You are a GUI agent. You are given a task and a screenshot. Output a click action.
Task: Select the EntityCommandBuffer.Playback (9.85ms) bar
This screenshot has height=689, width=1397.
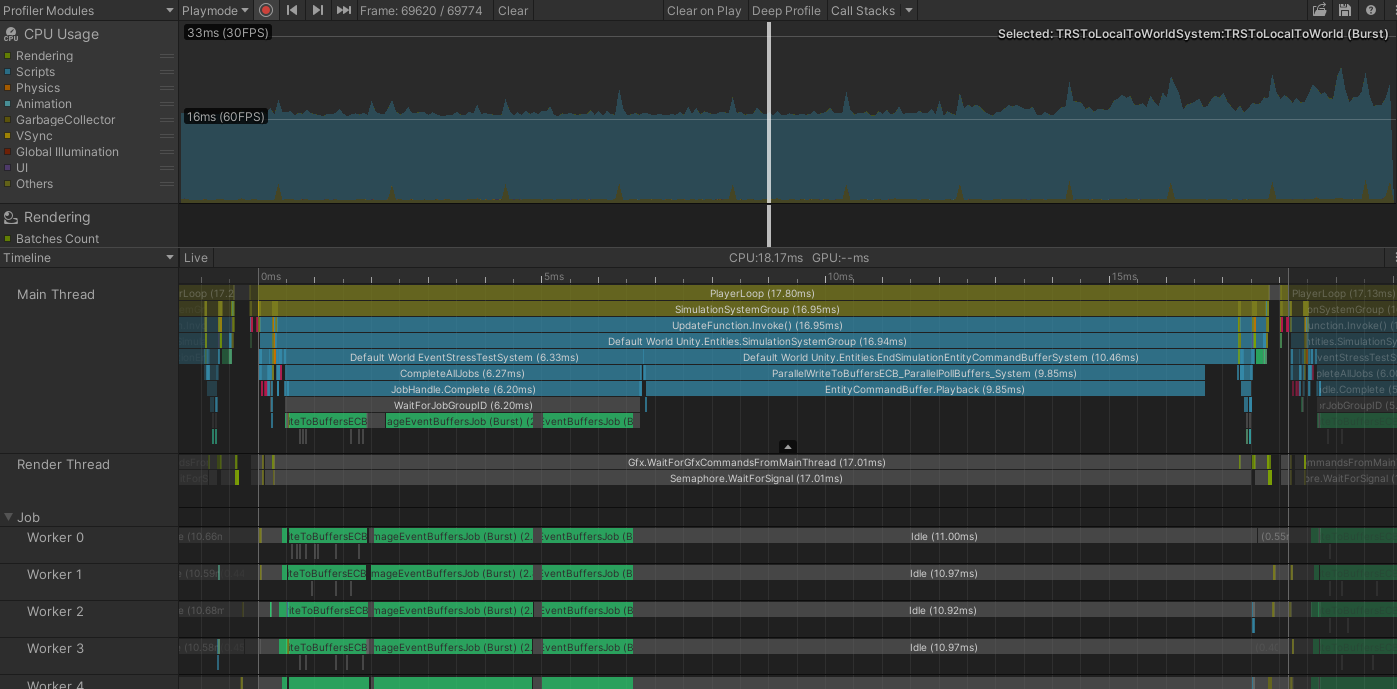pos(925,389)
